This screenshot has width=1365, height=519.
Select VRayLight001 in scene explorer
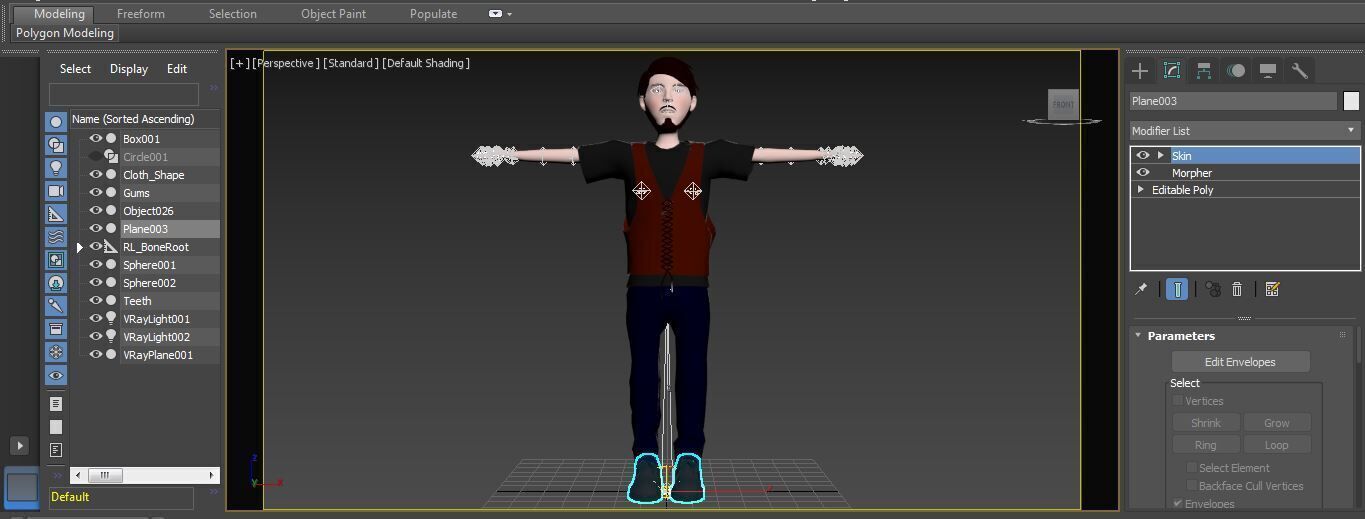pyautogui.click(x=156, y=319)
